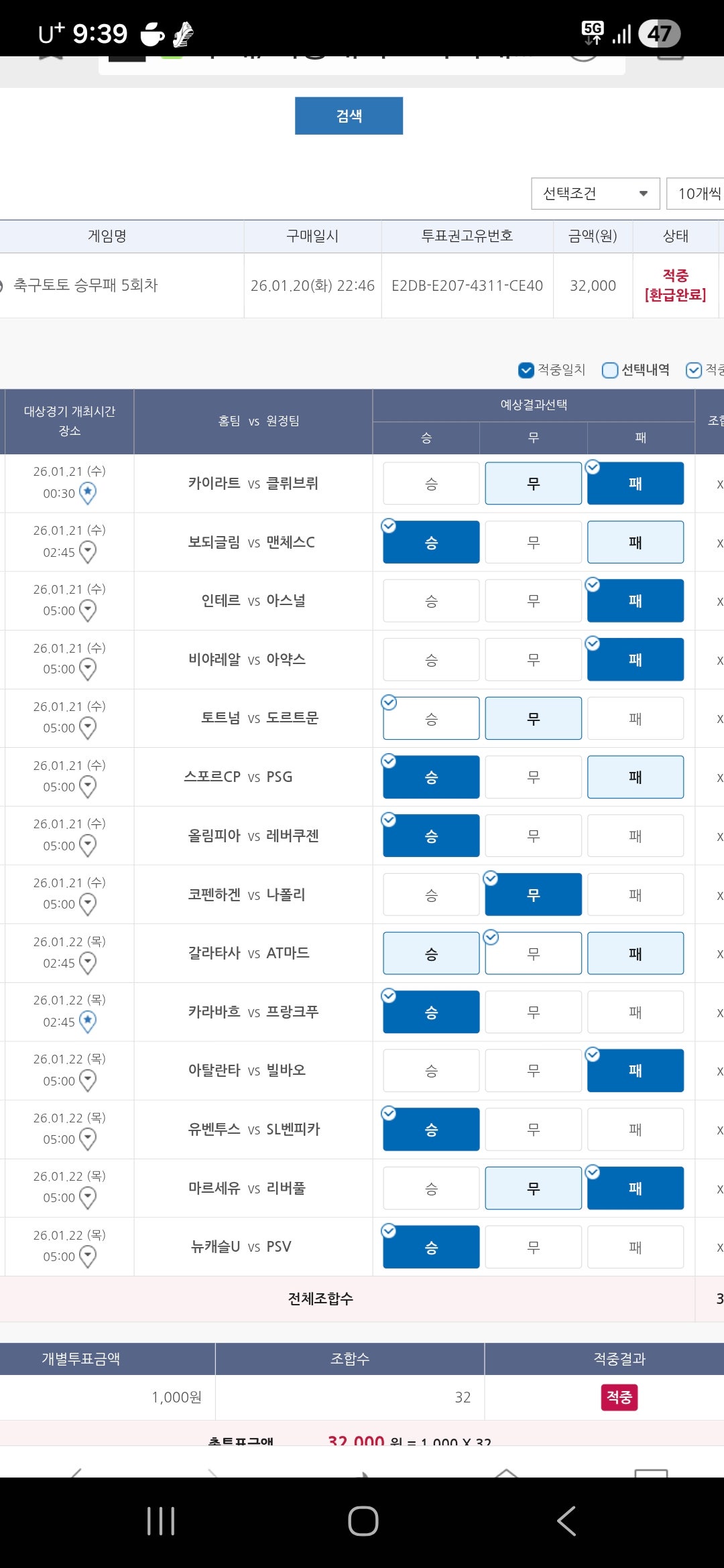Tap Android back navigation button
The width and height of the screenshot is (724, 1568).
coord(566,1520)
